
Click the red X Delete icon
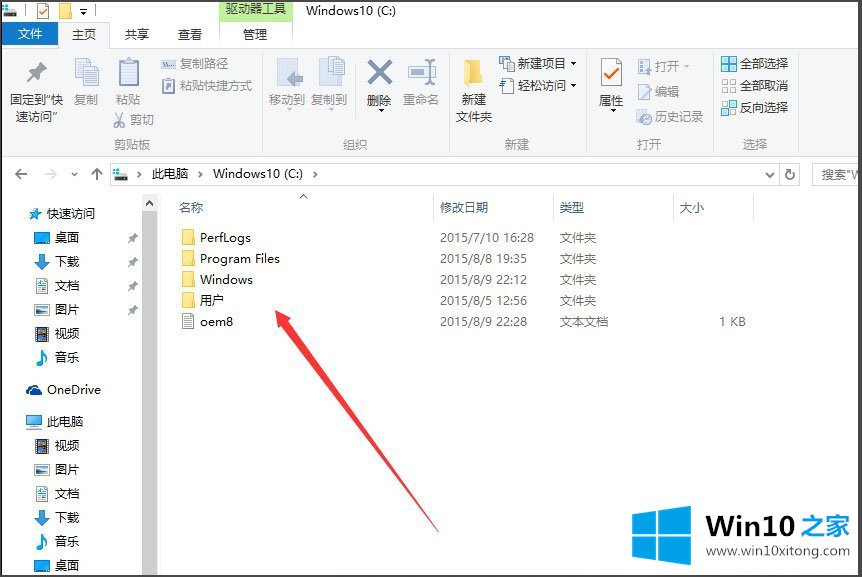(380, 73)
